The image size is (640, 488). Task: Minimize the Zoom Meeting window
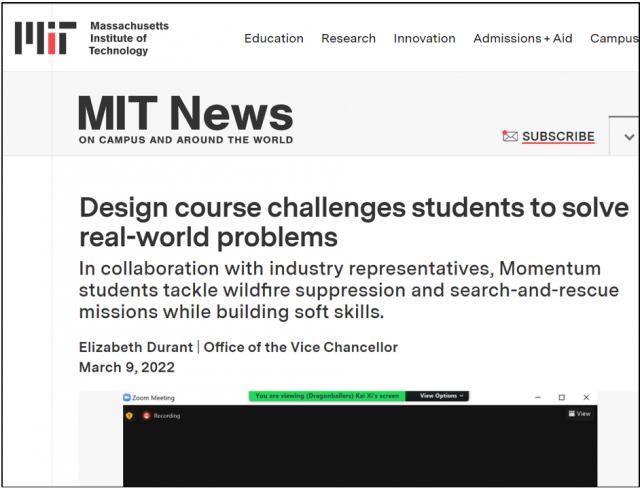[x=537, y=398]
